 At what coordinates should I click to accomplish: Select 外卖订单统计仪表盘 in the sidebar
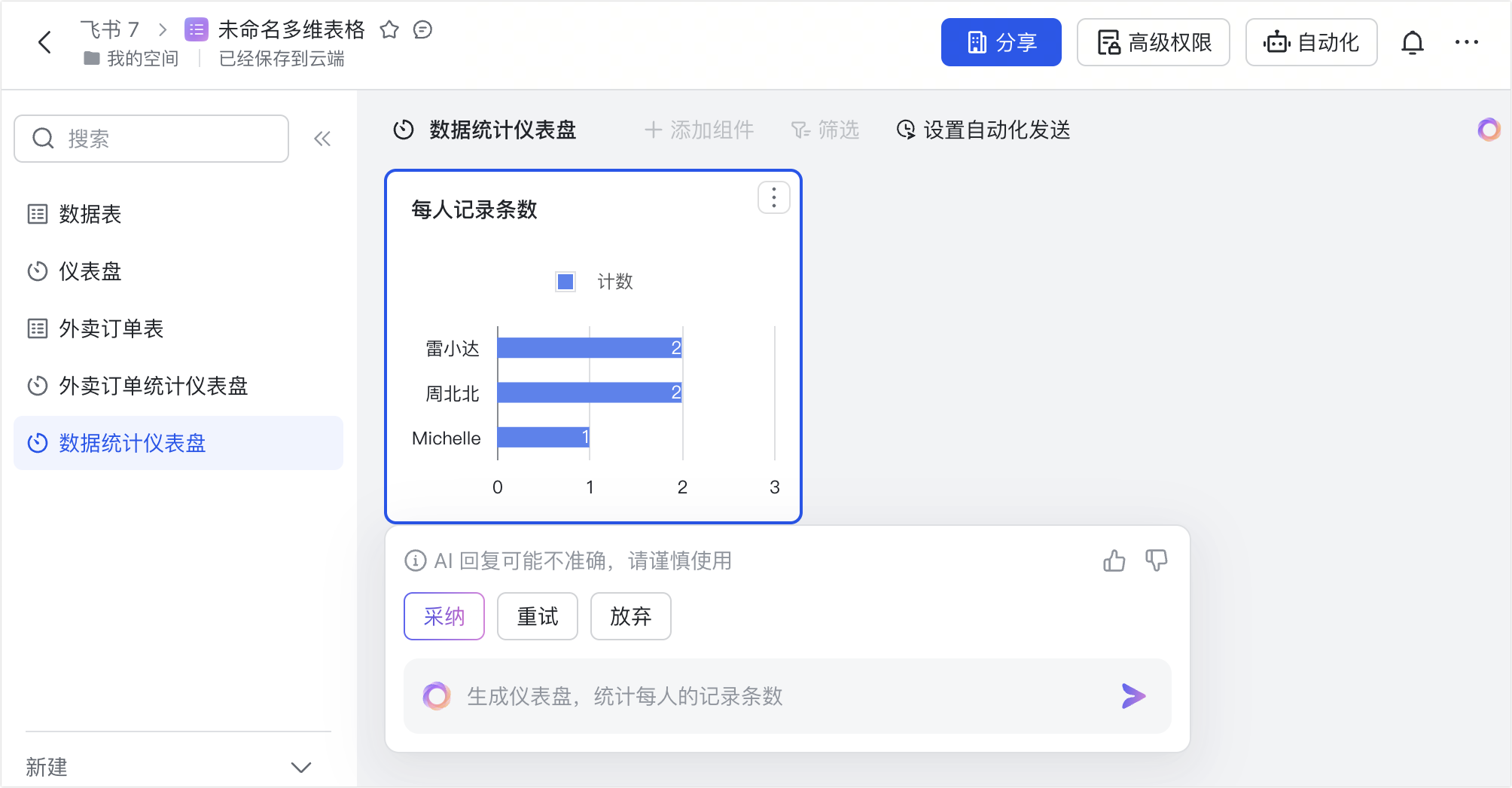[x=153, y=386]
